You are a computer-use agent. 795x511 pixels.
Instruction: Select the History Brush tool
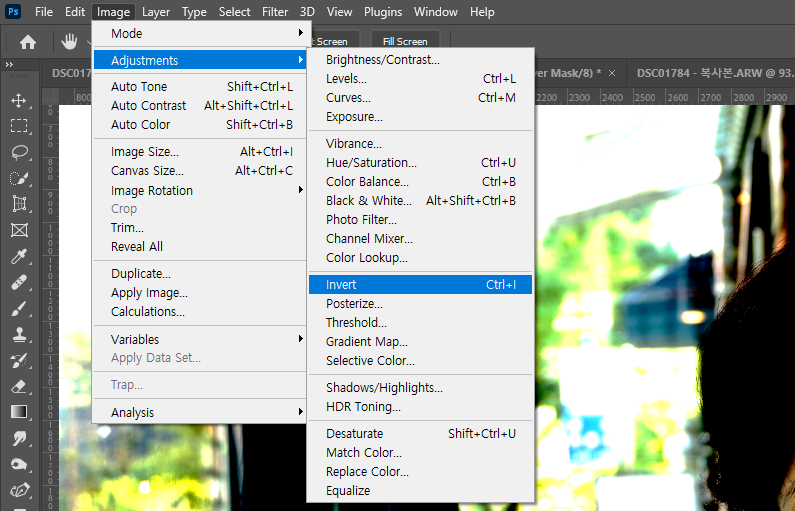tap(19, 360)
